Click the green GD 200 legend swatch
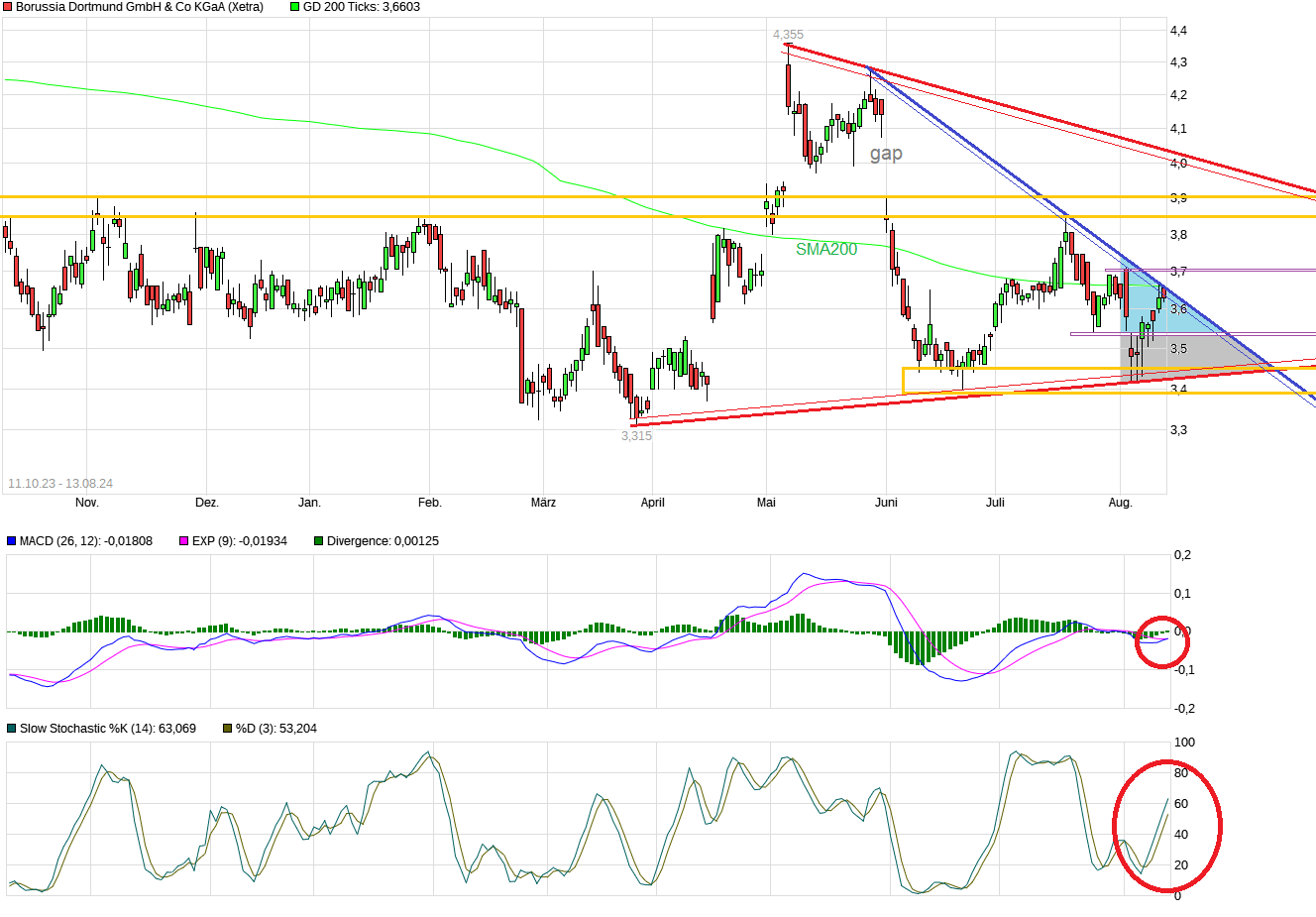1316x917 pixels. 294,7
